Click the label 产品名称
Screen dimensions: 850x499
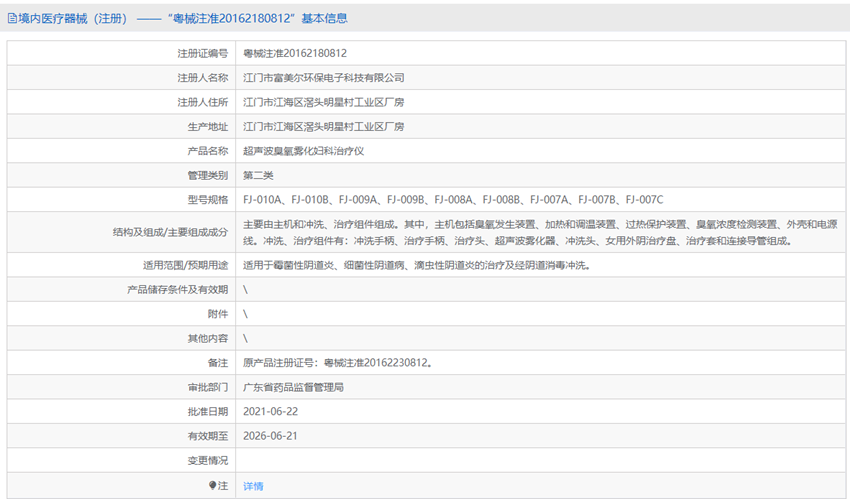[208, 151]
